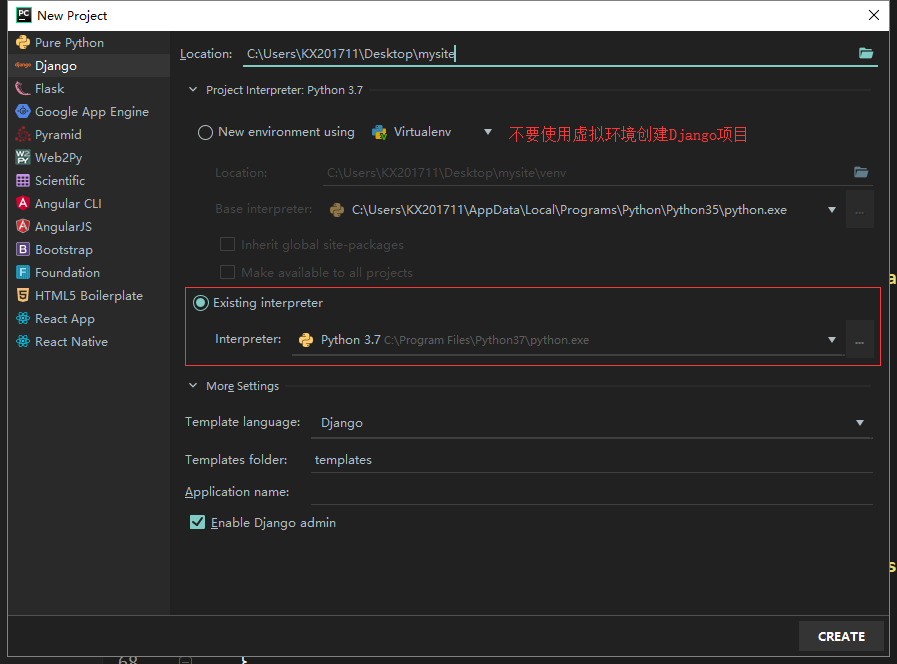Click the Templates folder field
Viewport: 897px width, 664px height.
[592, 460]
